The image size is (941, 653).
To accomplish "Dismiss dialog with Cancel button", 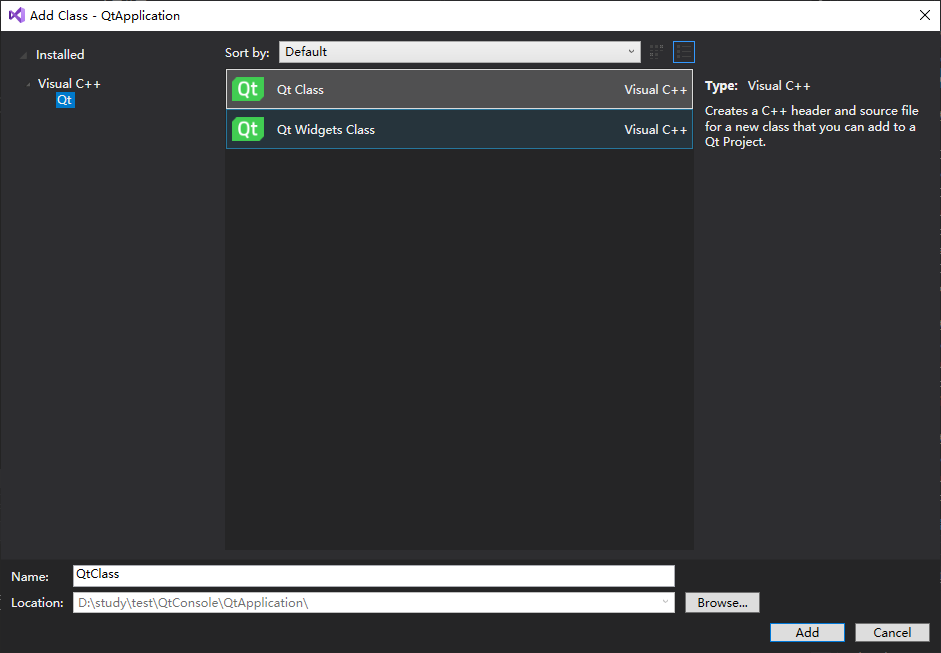I will pos(892,632).
